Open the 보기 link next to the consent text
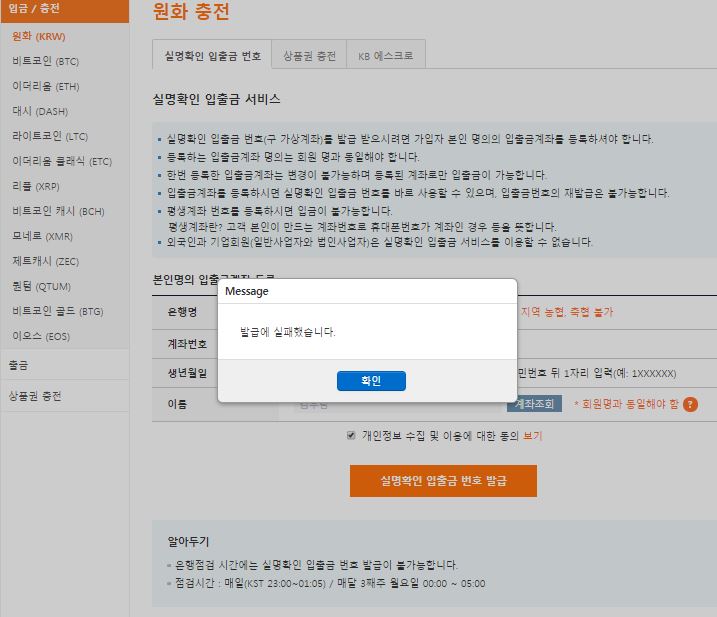This screenshot has height=617, width=717. pos(533,436)
